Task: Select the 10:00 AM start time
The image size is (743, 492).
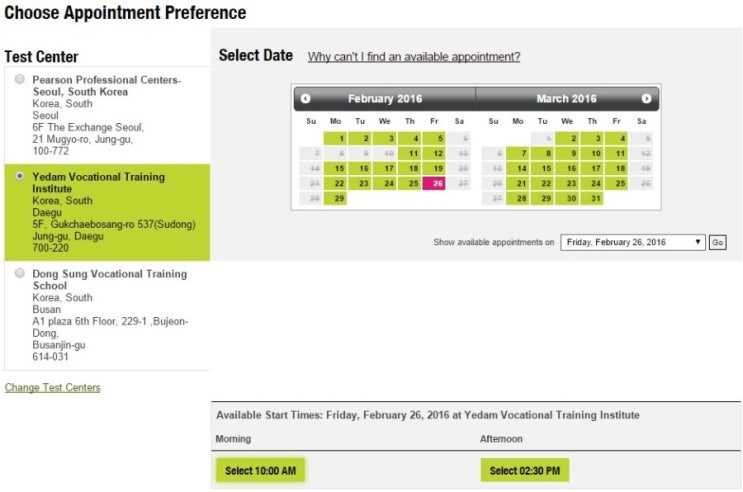Action: [x=260, y=470]
